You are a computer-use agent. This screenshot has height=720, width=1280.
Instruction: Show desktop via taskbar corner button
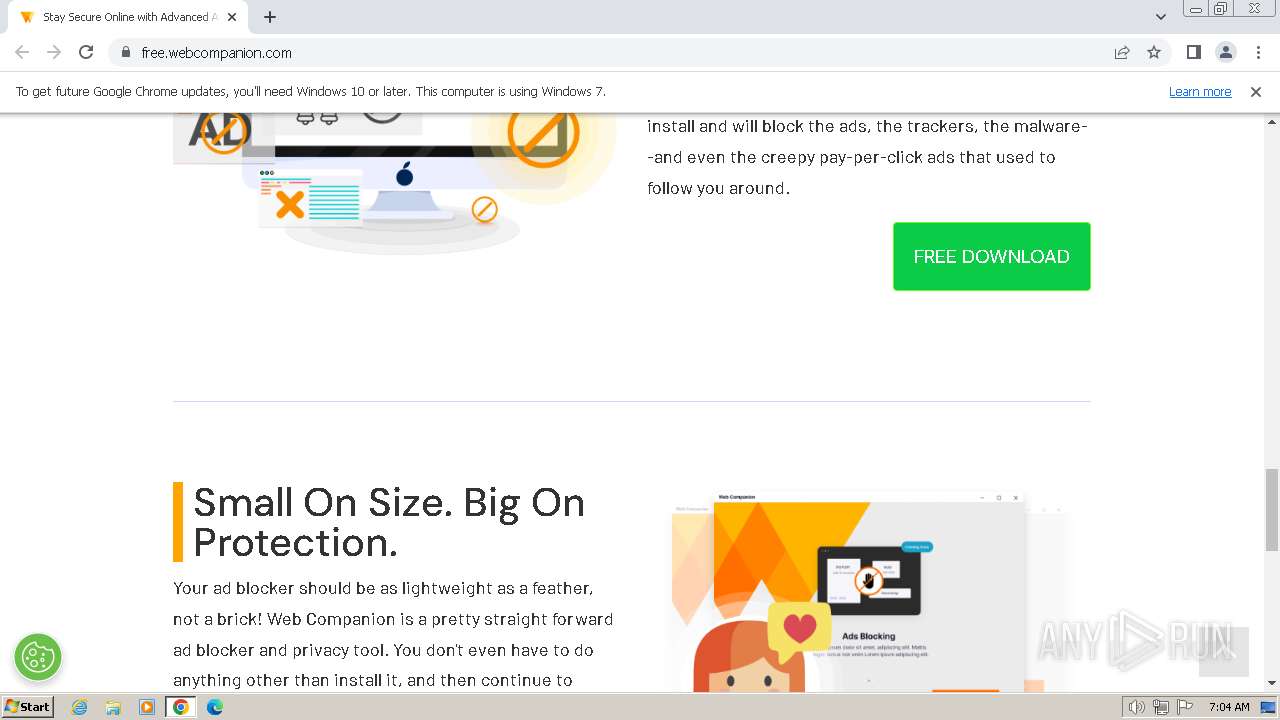coord(1269,707)
